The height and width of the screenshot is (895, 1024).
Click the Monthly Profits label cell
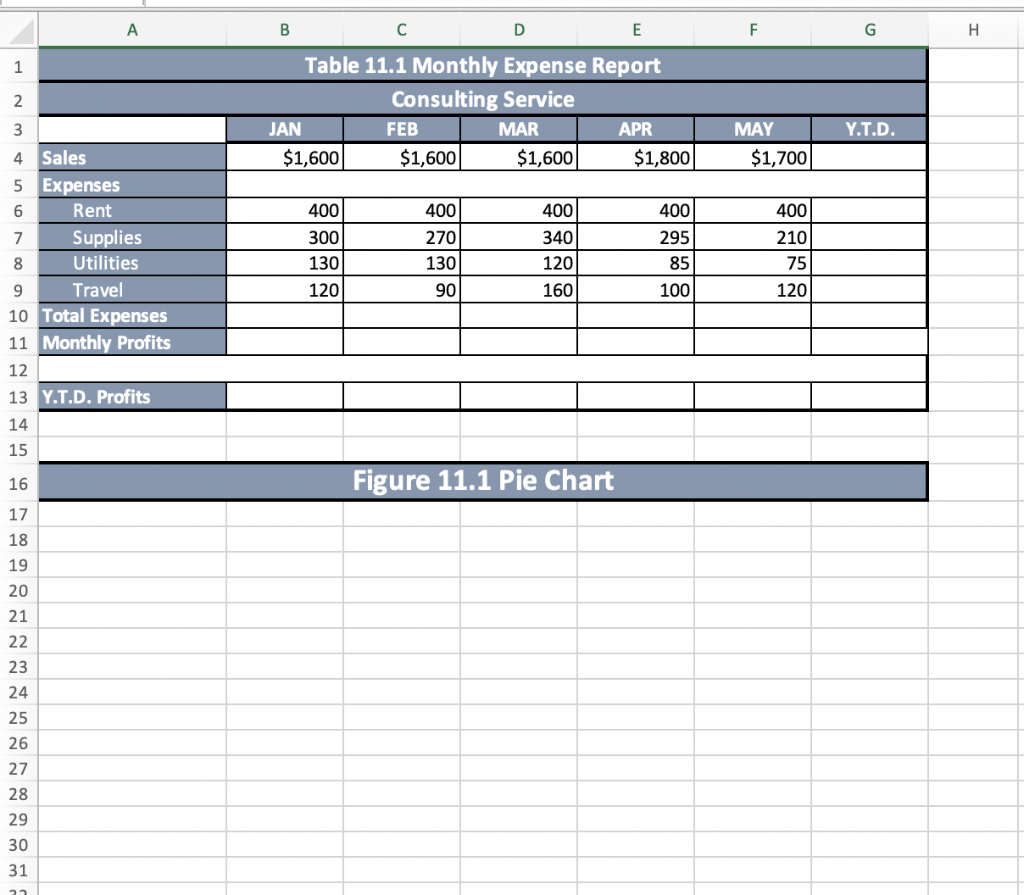pos(131,343)
